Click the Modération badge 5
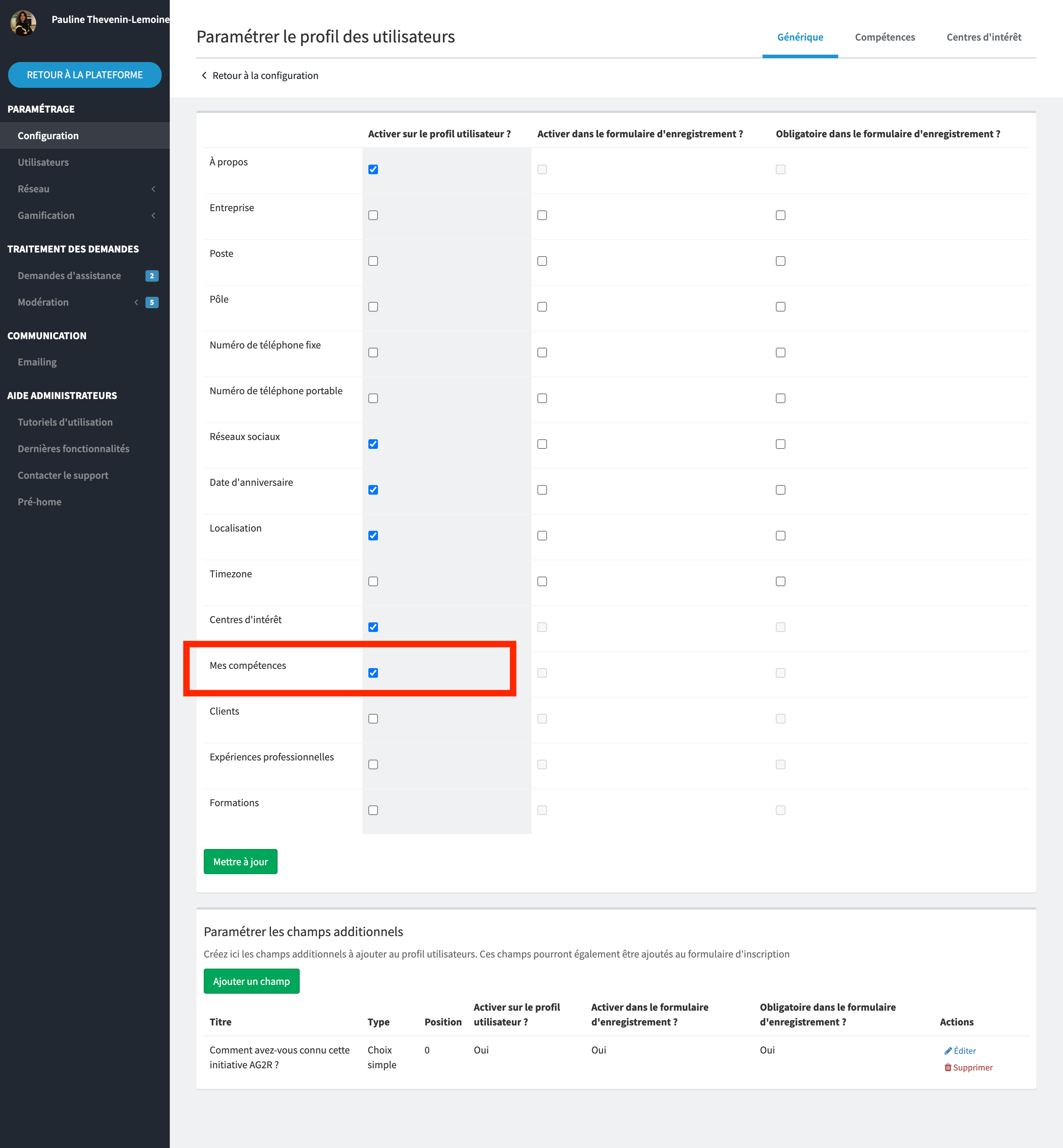The width and height of the screenshot is (1063, 1148). (x=152, y=303)
